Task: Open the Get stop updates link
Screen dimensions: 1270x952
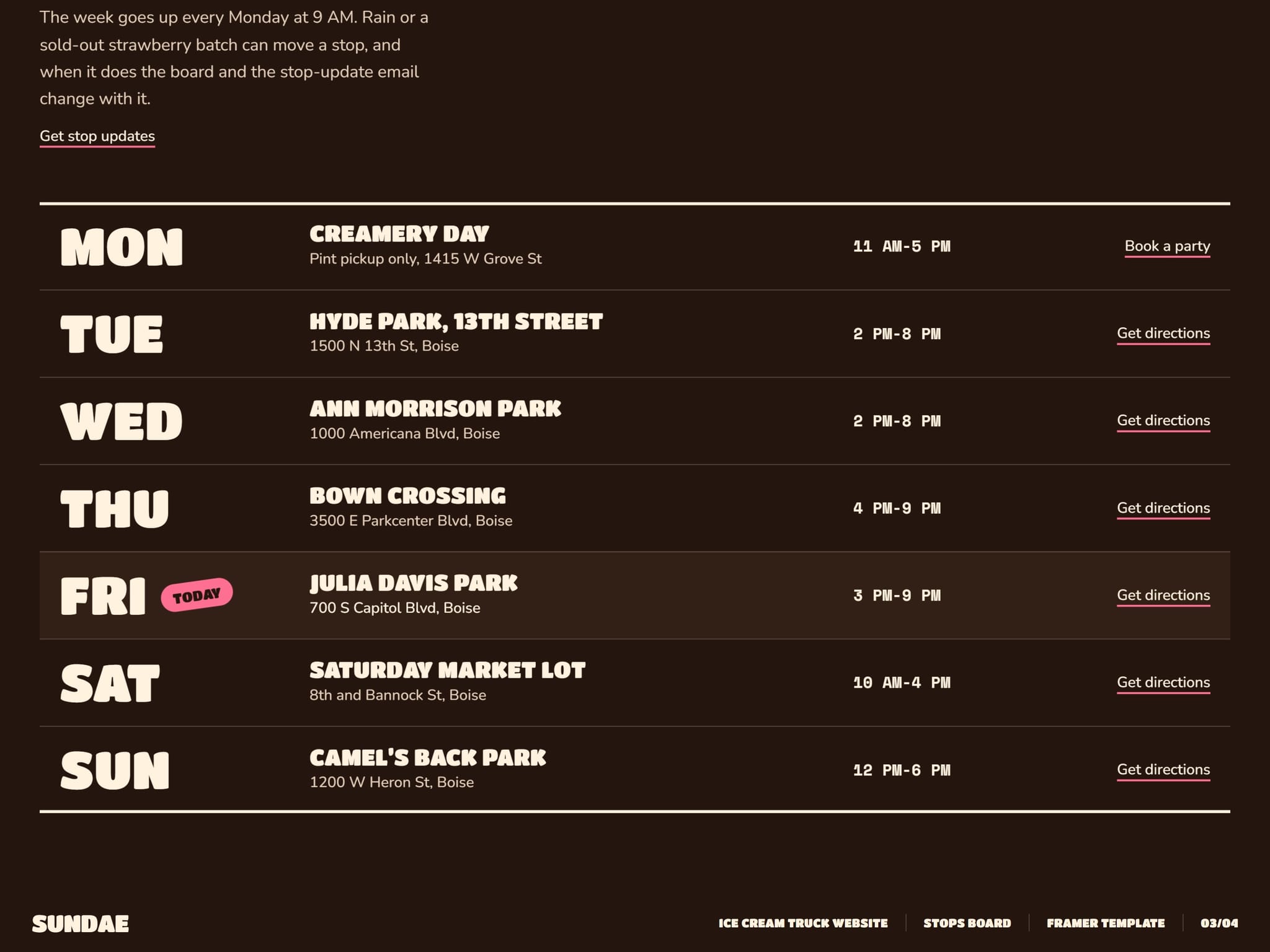Action: coord(97,136)
